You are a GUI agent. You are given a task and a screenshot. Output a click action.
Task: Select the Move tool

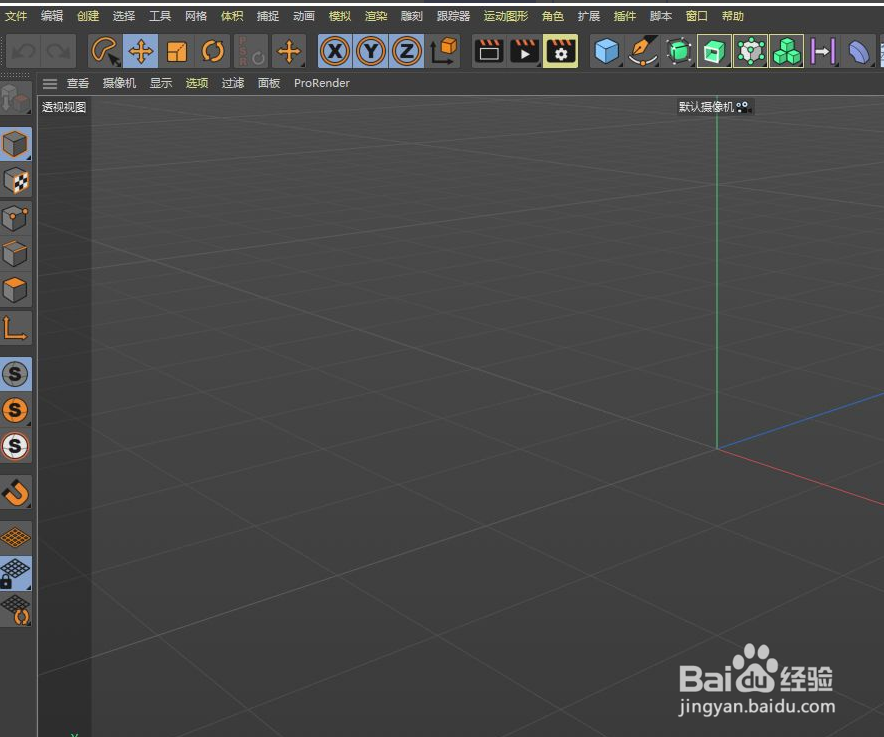tap(140, 51)
